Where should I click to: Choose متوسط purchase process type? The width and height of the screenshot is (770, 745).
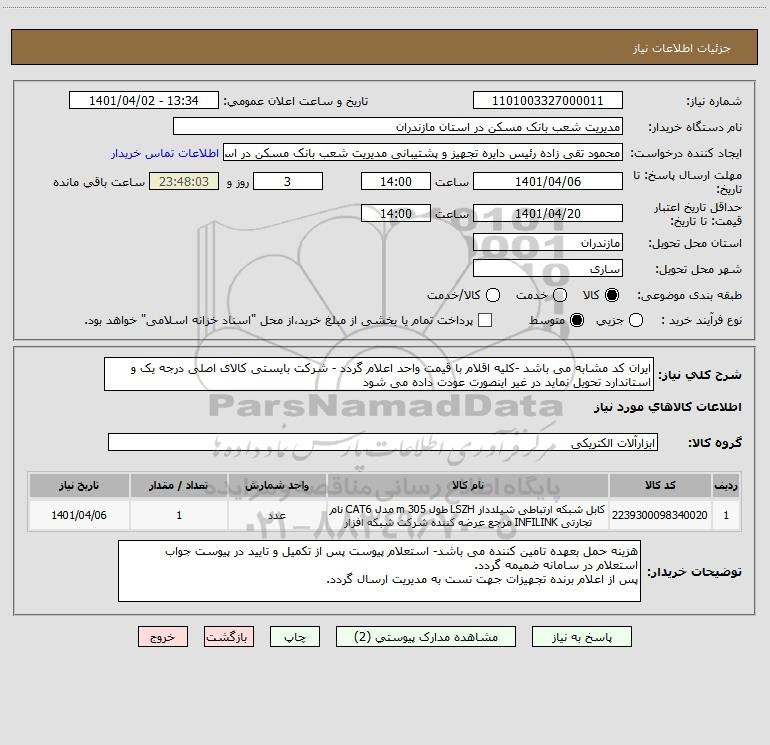[x=577, y=320]
